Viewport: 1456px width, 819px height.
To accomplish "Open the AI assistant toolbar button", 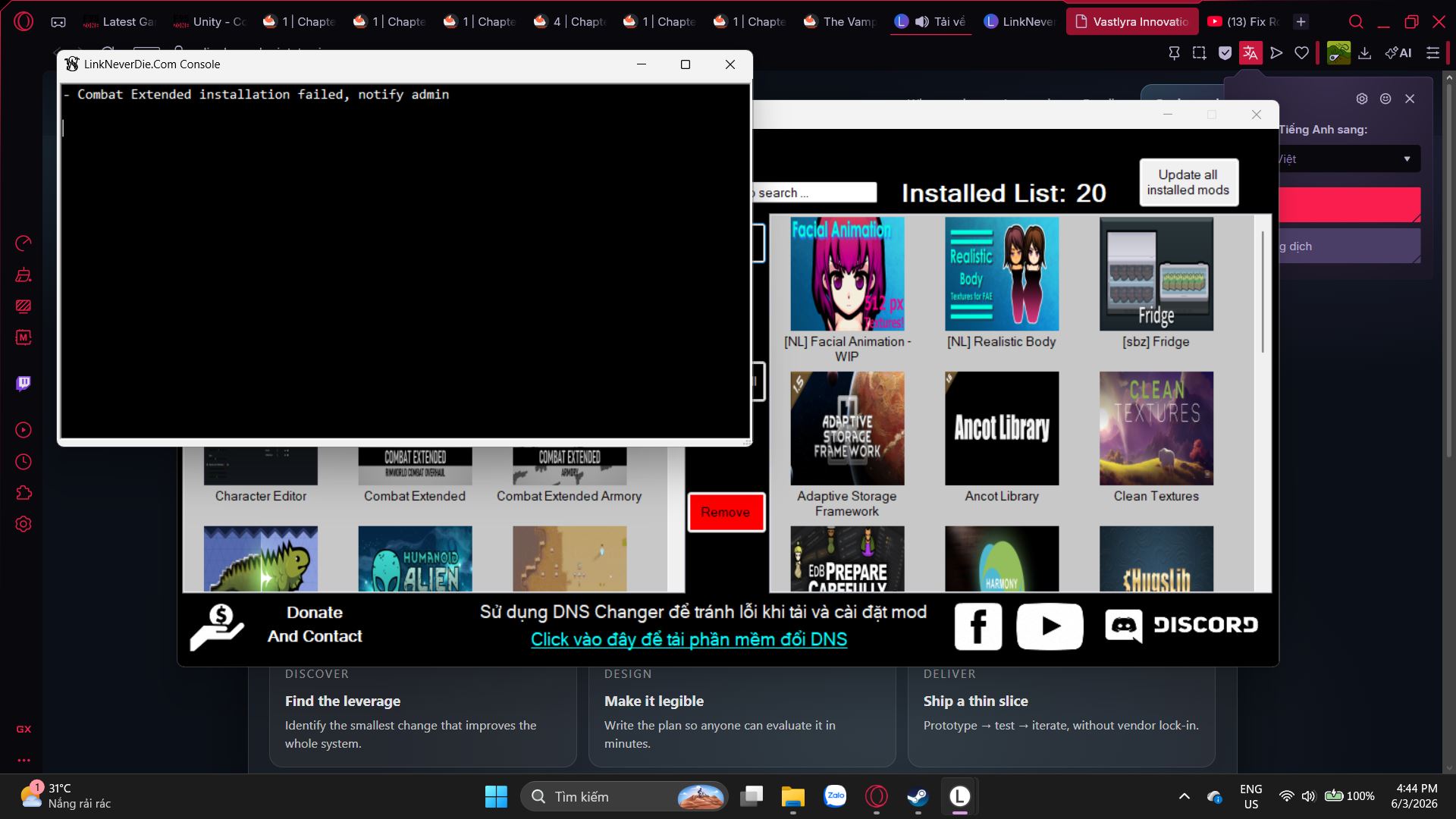I will pyautogui.click(x=1398, y=53).
